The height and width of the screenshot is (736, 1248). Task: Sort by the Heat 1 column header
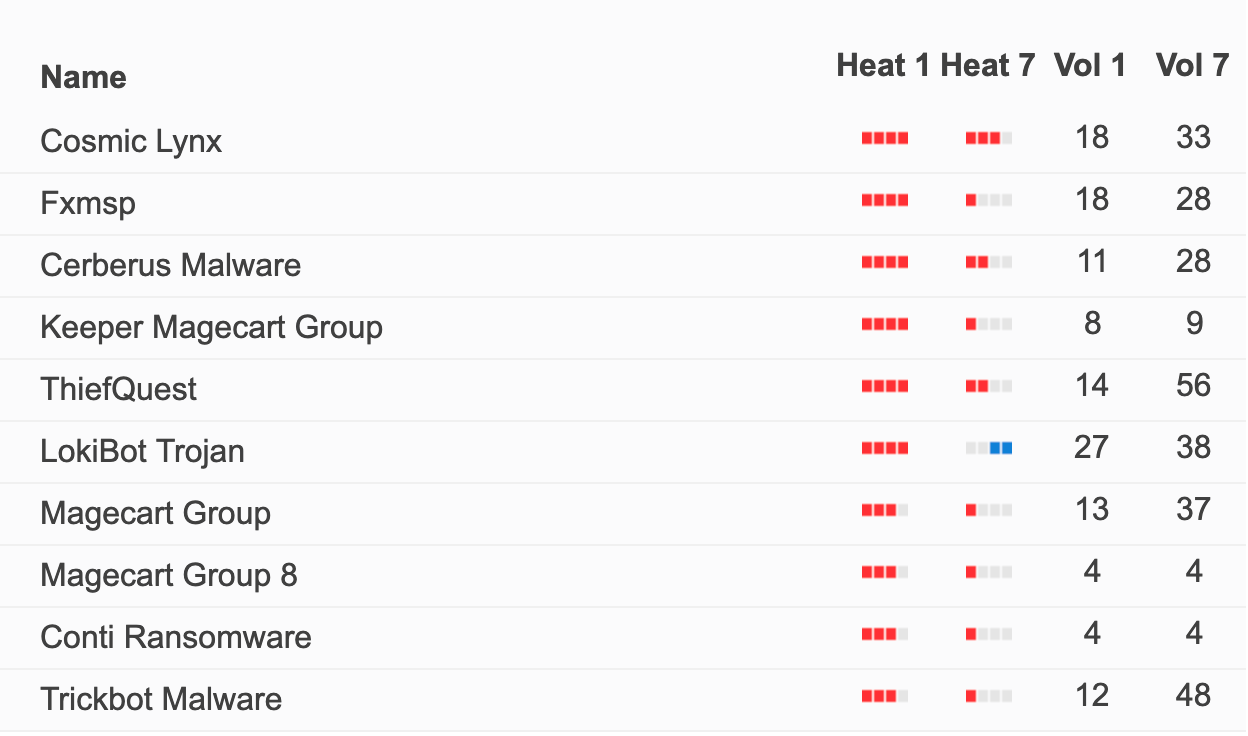pos(883,66)
